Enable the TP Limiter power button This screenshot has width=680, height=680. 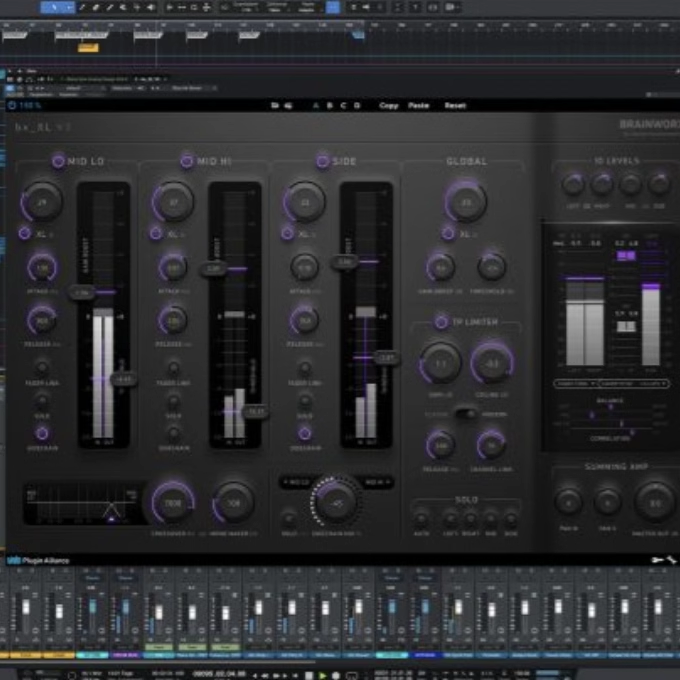pos(441,322)
